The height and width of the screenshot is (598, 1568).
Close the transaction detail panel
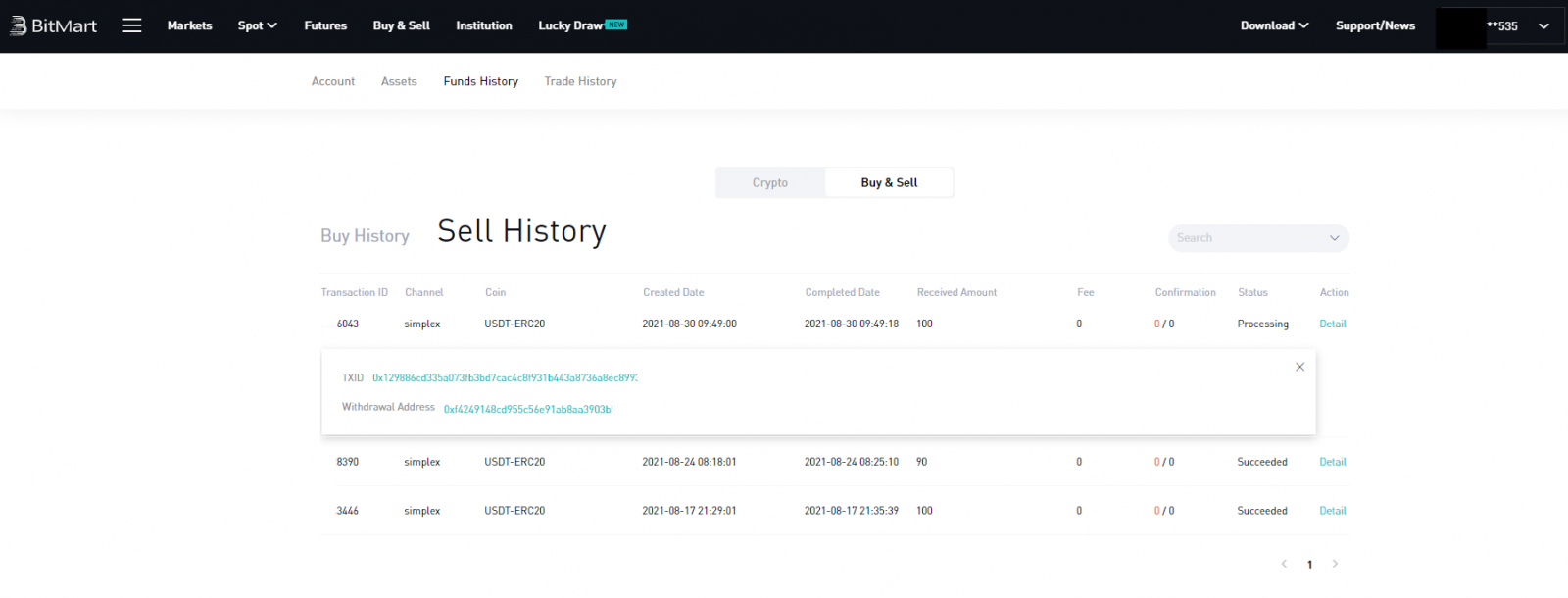tap(1299, 367)
